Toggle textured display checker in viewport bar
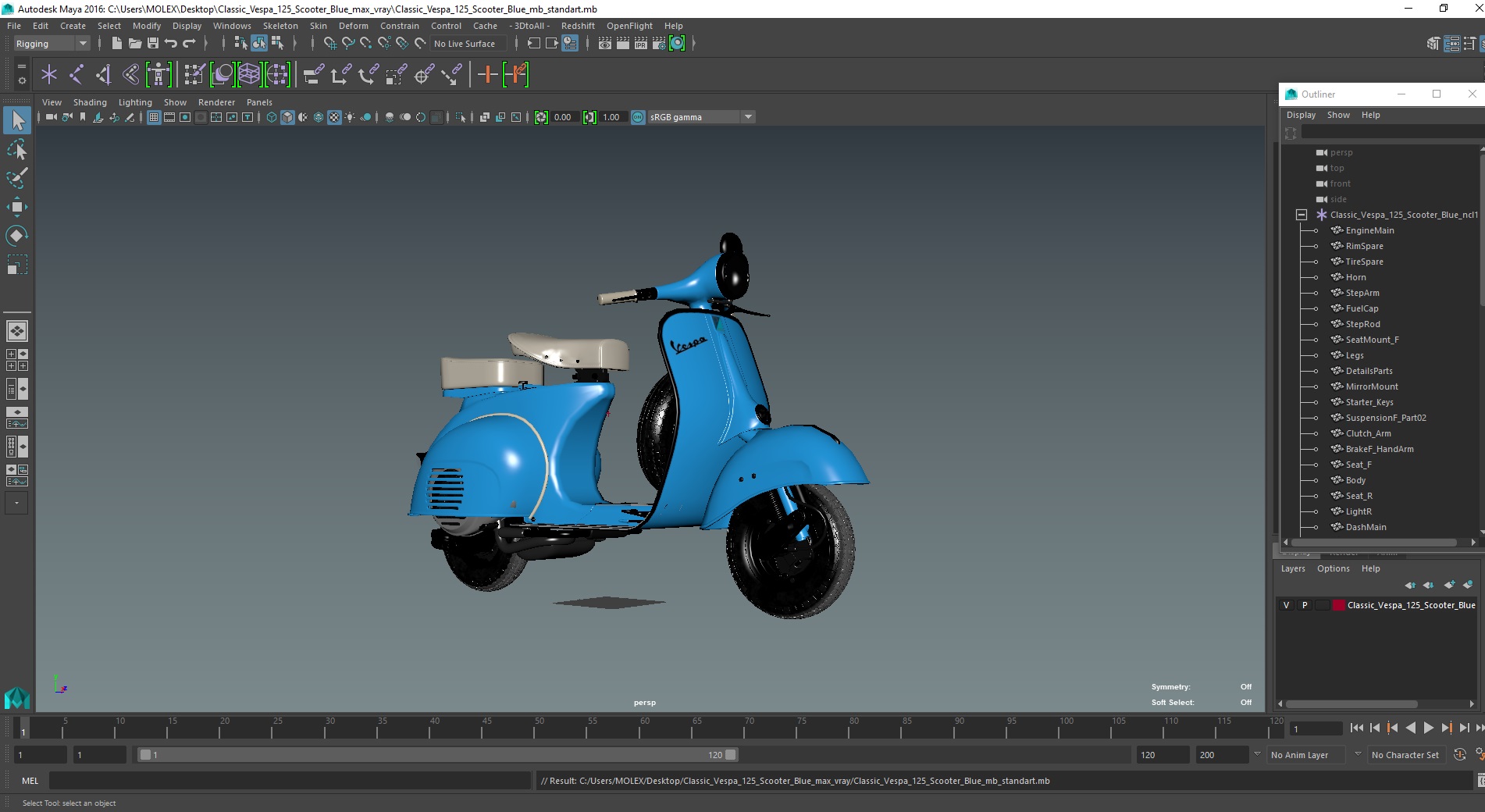This screenshot has height=812, width=1485. (x=334, y=117)
